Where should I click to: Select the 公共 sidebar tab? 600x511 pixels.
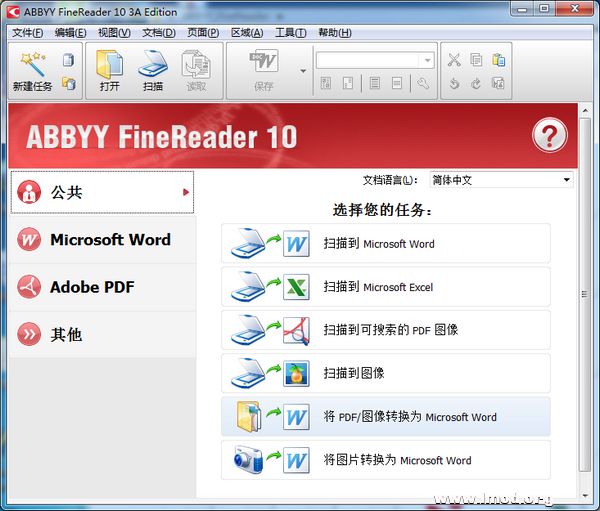tap(102, 192)
